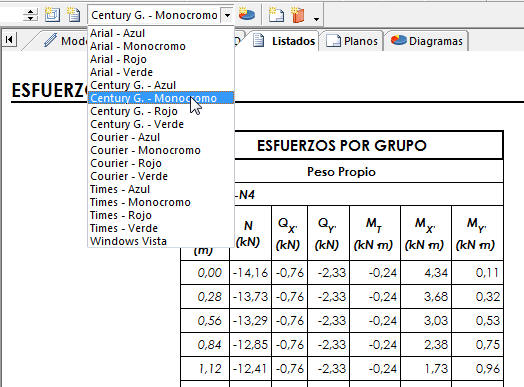Click the pie chart icon beside style dropdown

tap(247, 15)
